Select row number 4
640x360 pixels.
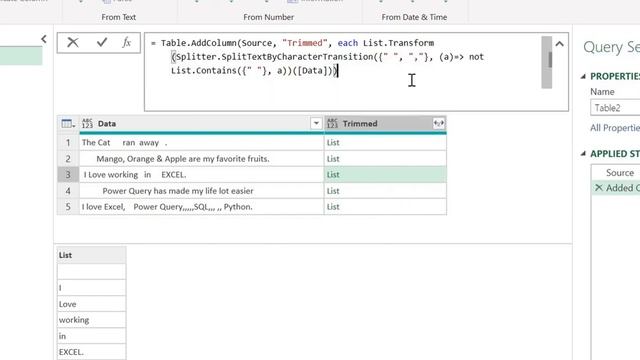click(x=68, y=191)
